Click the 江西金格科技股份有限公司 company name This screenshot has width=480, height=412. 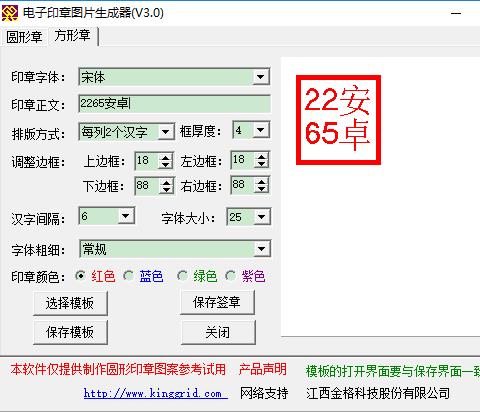tap(378, 393)
